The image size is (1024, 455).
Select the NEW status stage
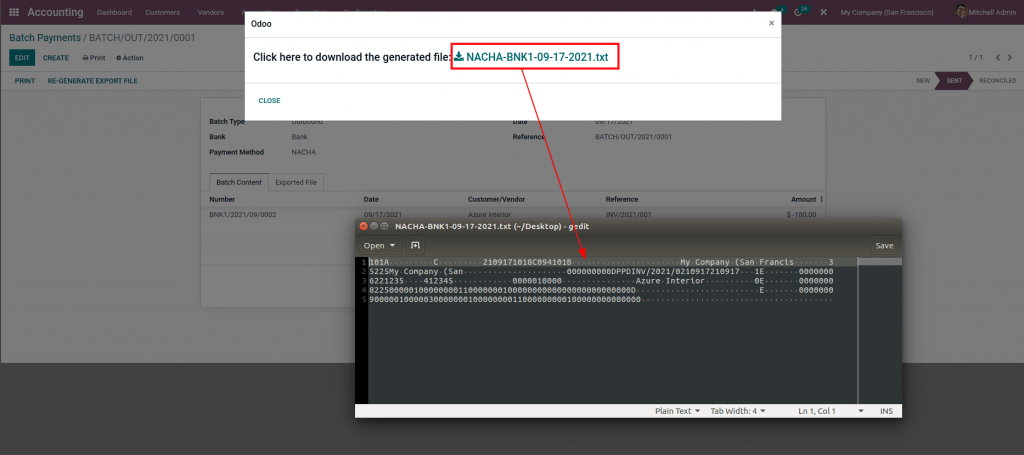point(923,81)
